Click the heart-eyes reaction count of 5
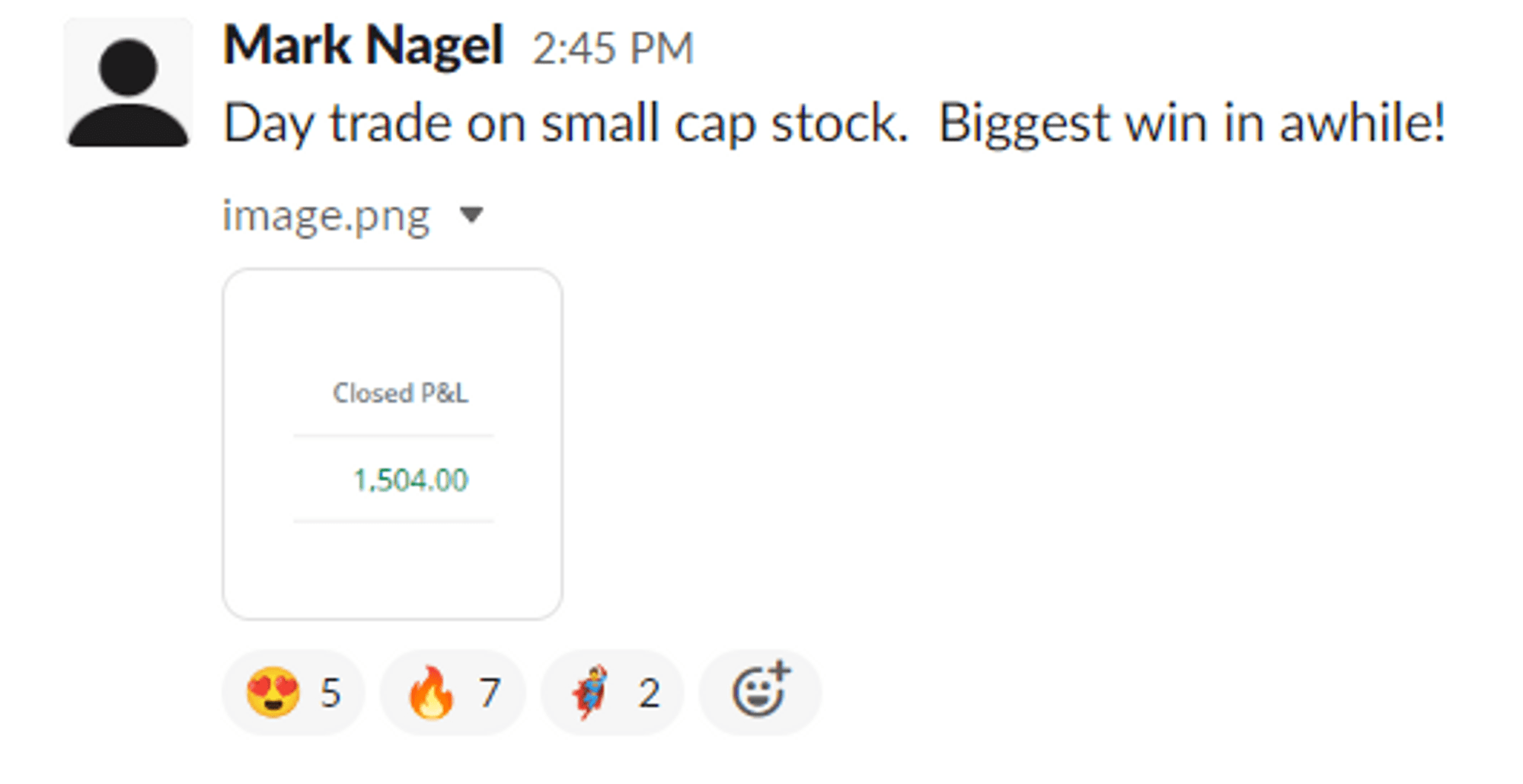This screenshot has height=784, width=1523. [x=330, y=693]
